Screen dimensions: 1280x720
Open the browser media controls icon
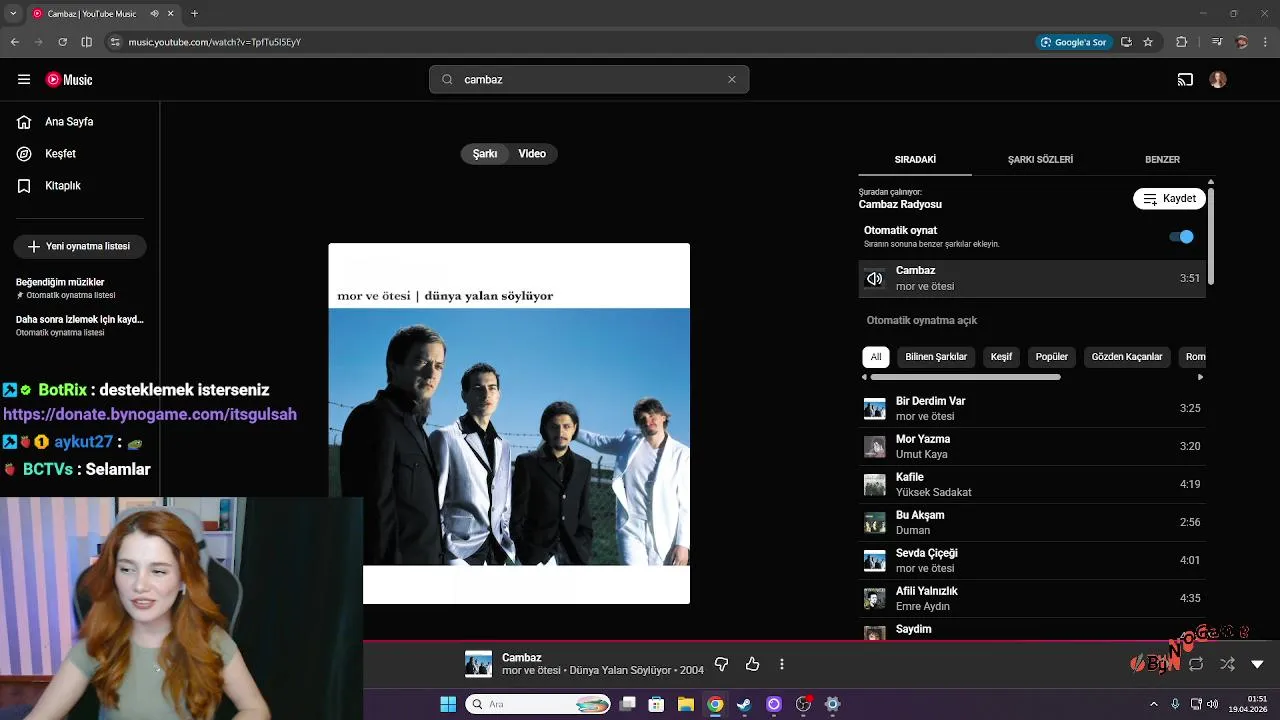[1216, 42]
